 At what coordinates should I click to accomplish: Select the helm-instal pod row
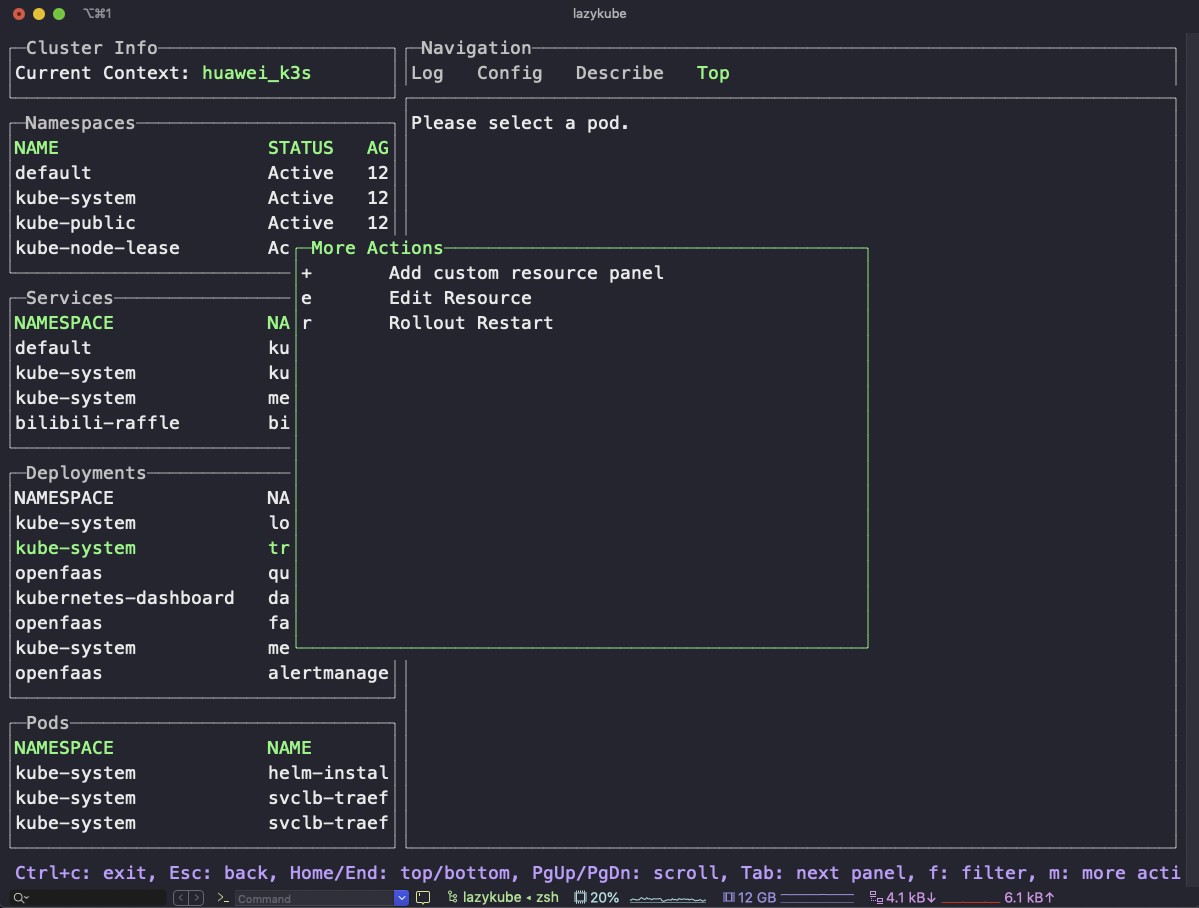point(202,773)
